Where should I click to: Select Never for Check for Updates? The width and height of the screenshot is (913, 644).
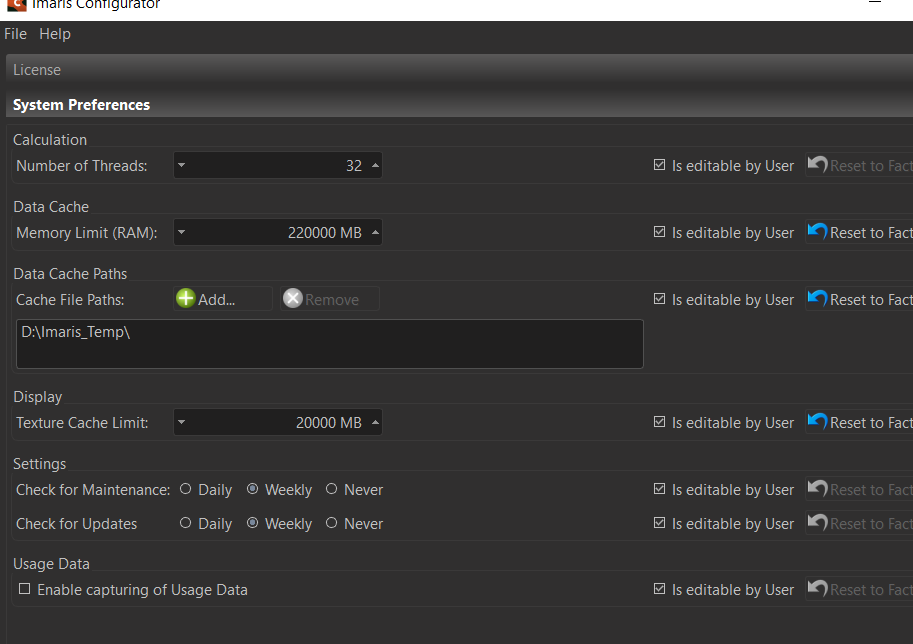click(331, 523)
